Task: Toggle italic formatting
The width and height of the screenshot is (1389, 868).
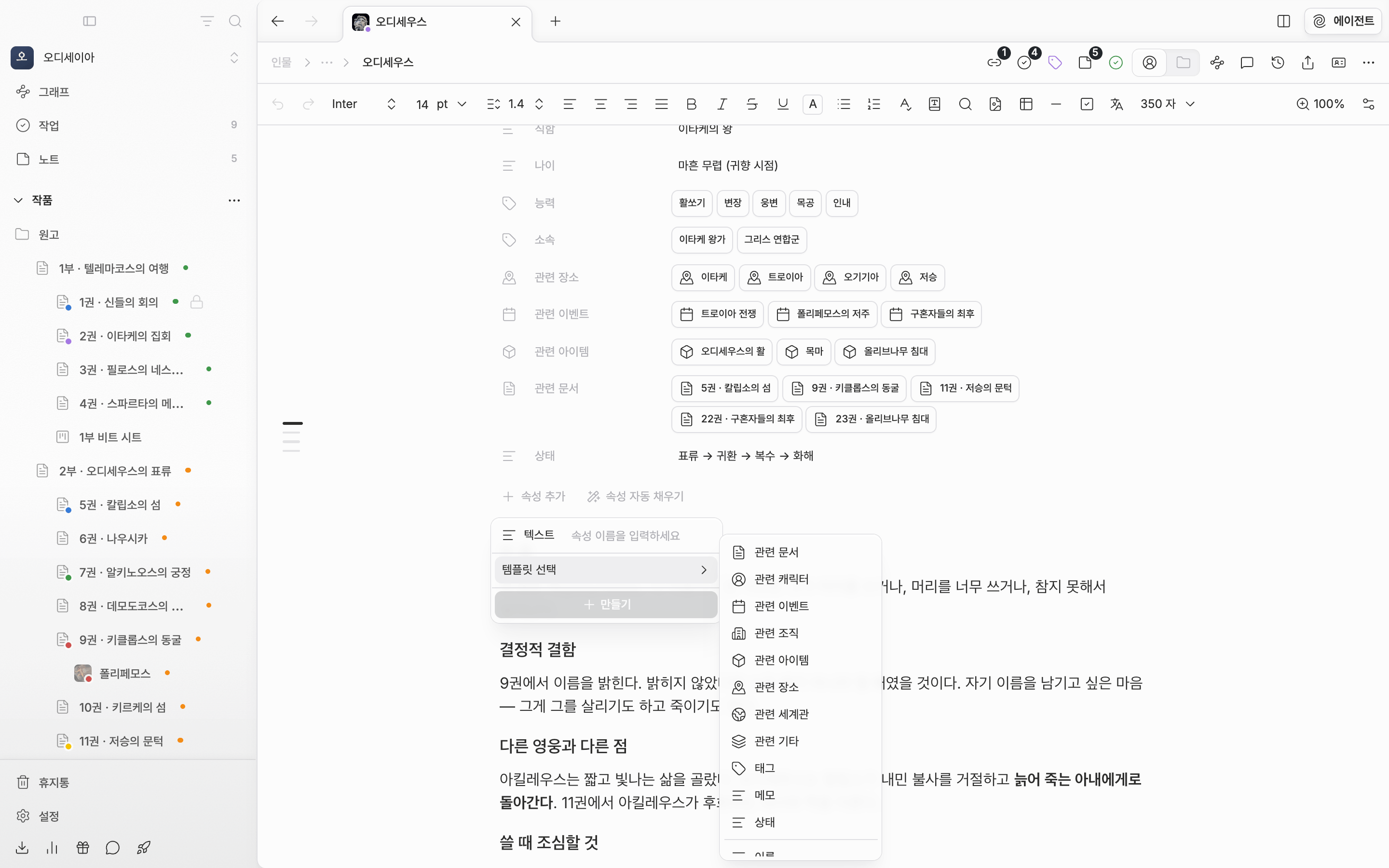Action: coord(722,104)
